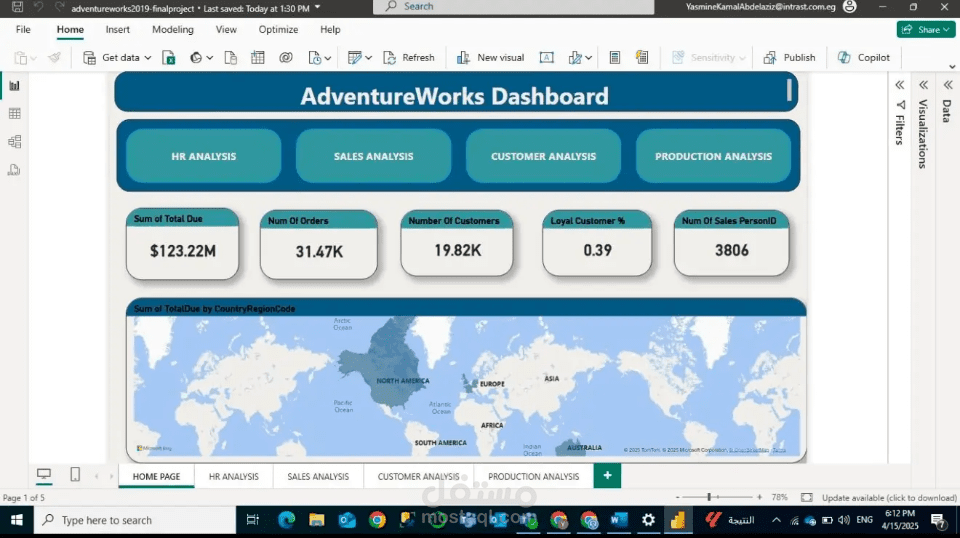Click the taskbar search box
Viewport: 960px width, 538px height.
click(135, 520)
